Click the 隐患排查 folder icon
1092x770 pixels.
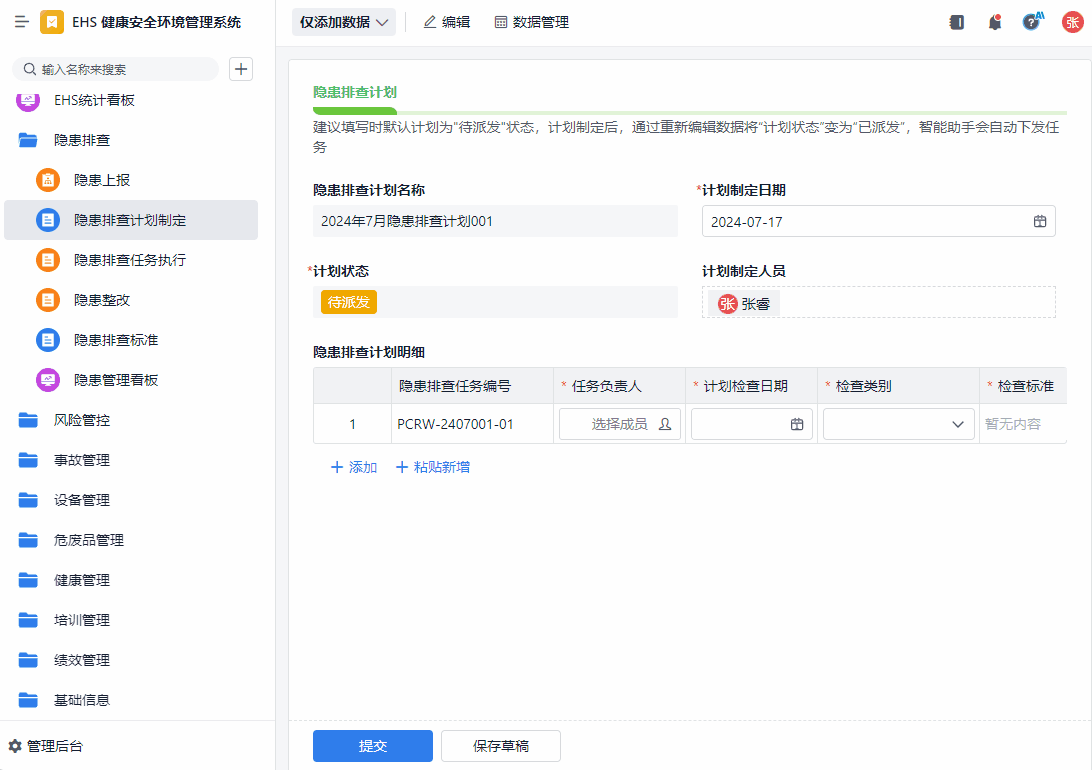(x=28, y=140)
